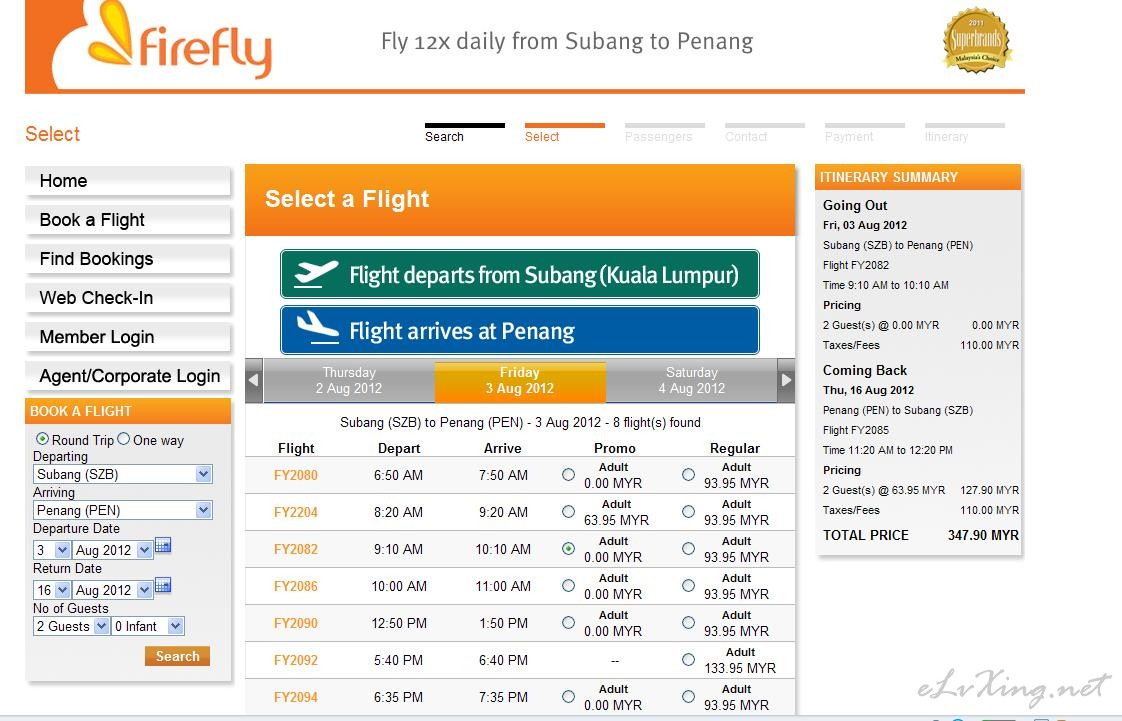The width and height of the screenshot is (1122, 721).
Task: Select the One way option
Action: point(123,438)
